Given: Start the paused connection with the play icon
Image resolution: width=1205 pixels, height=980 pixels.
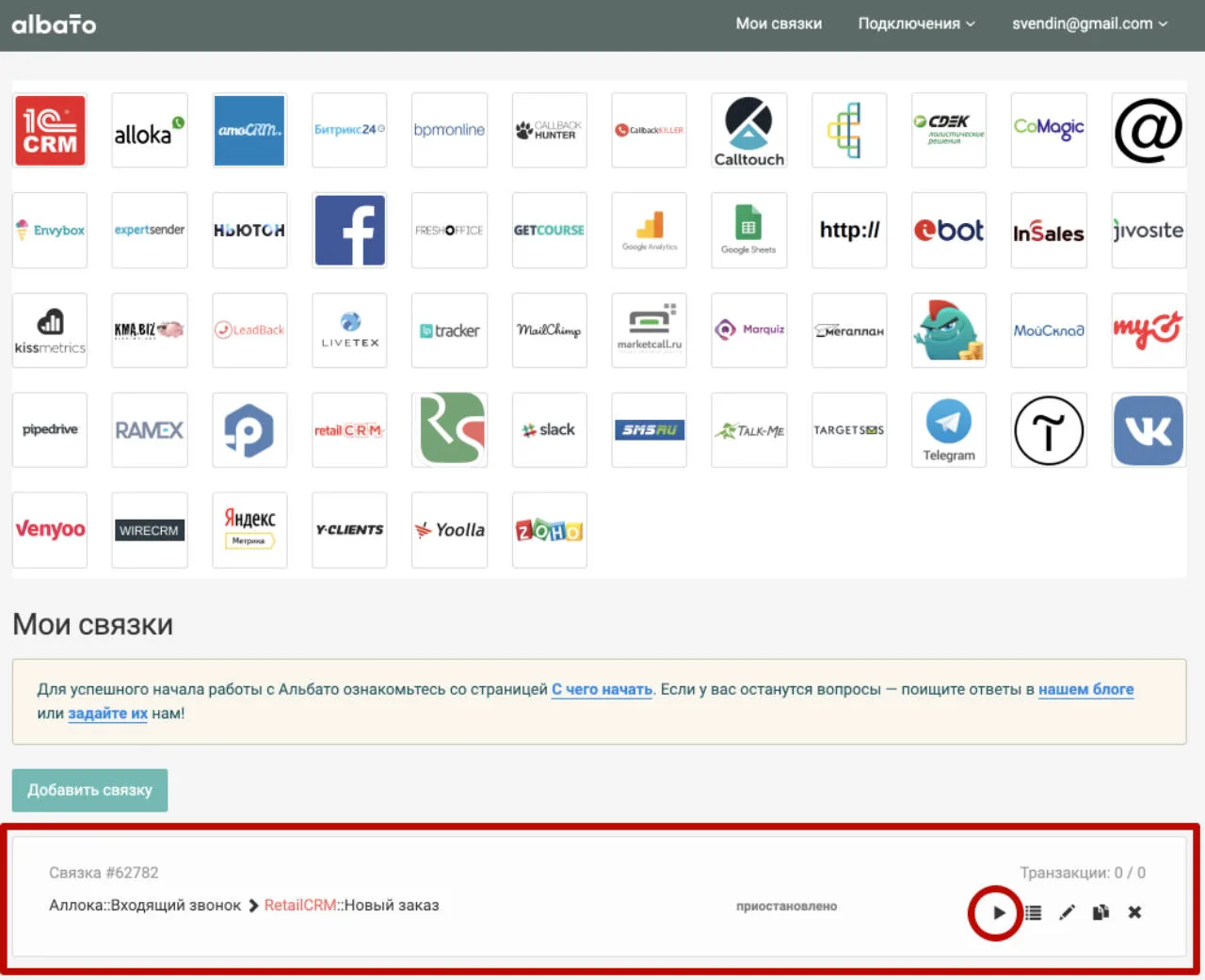Looking at the screenshot, I should tap(998, 912).
